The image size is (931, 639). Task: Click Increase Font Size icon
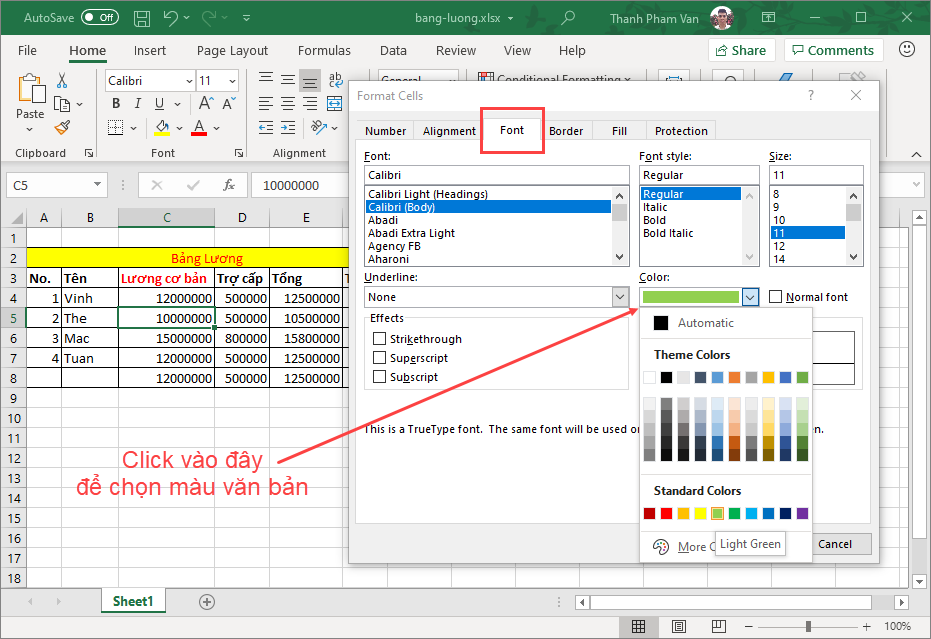(206, 103)
